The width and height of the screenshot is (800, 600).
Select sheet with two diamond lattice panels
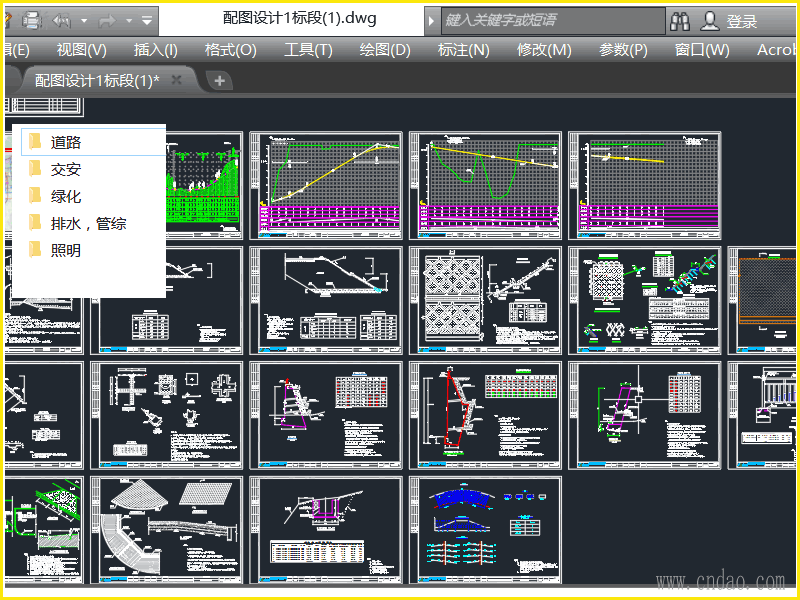tap(485, 301)
